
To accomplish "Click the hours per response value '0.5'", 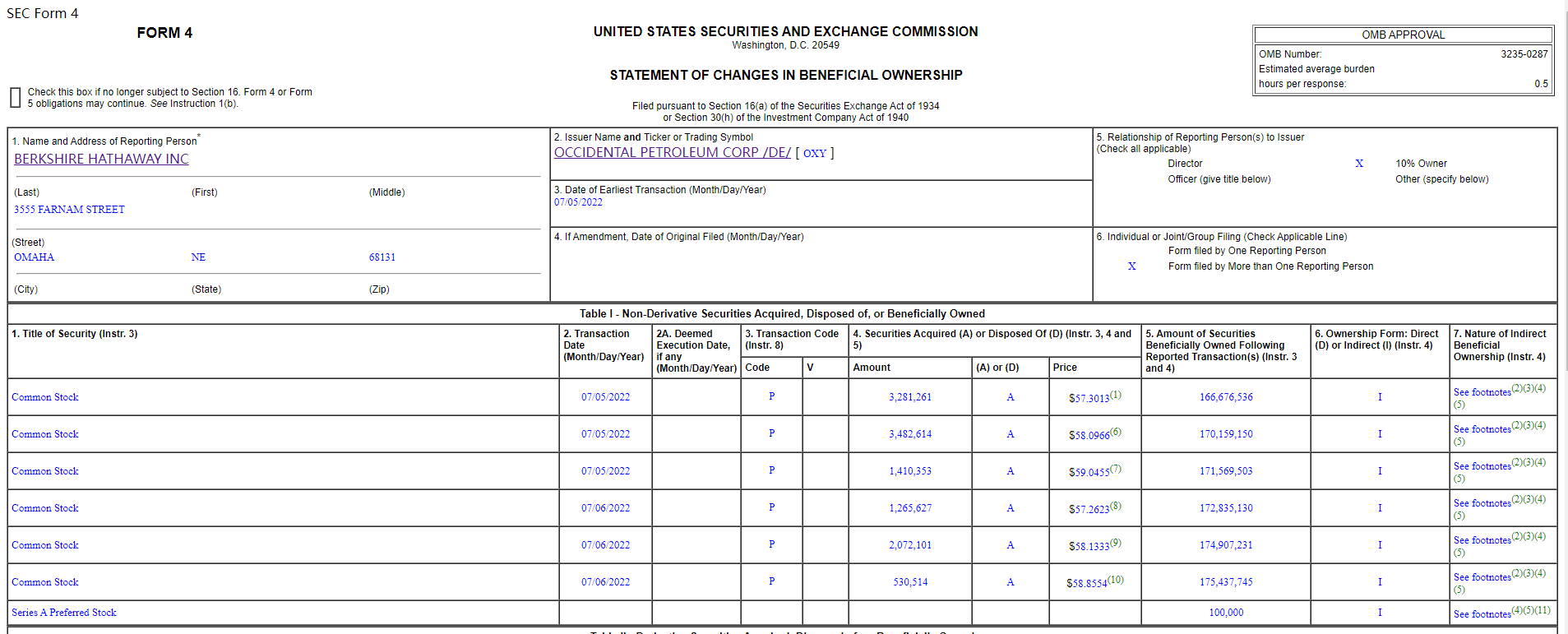I will [1541, 84].
